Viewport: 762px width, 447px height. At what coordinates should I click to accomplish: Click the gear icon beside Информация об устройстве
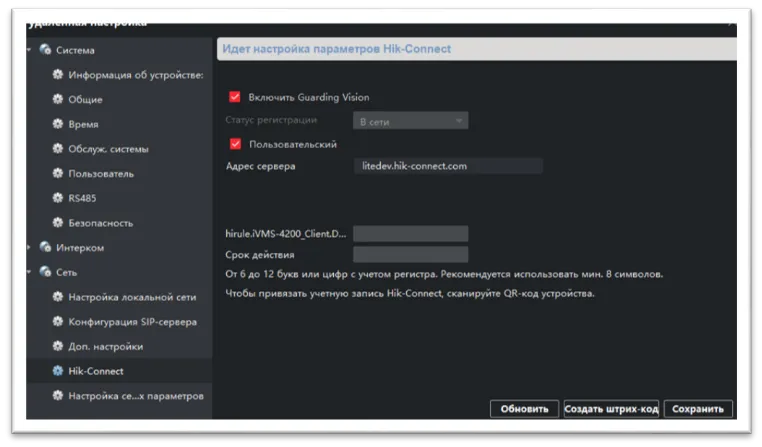(x=58, y=75)
